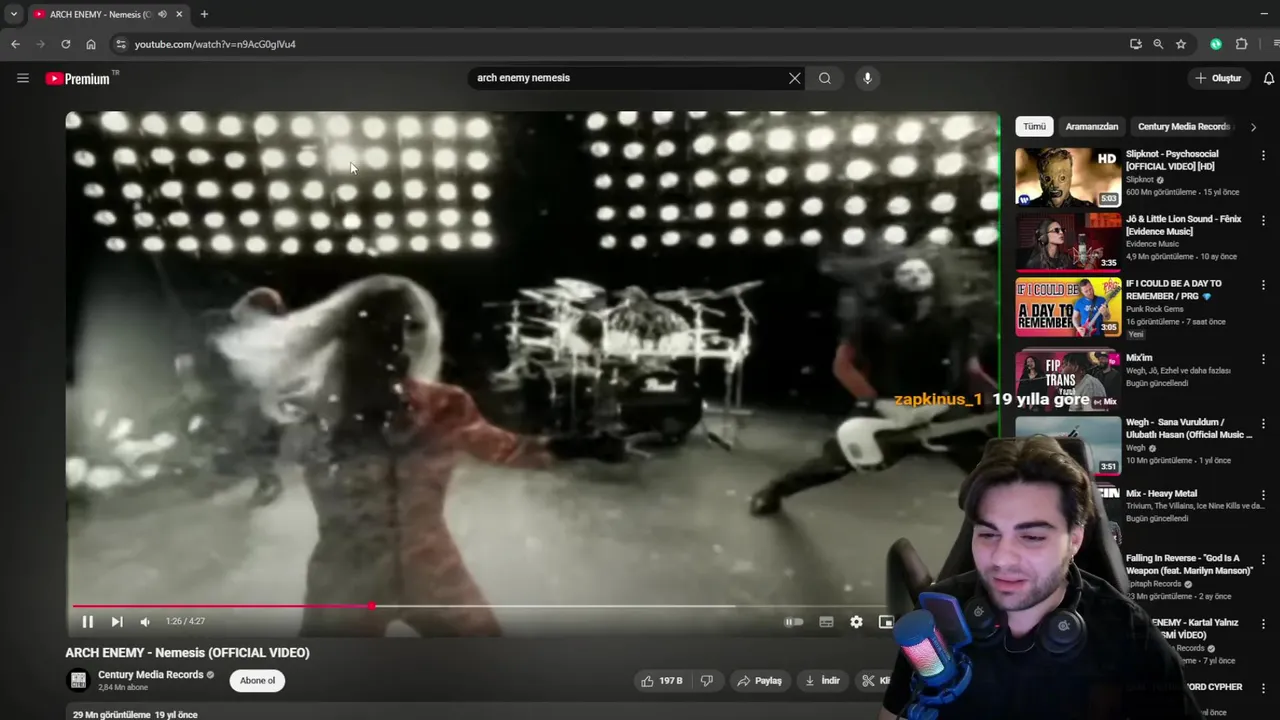1280x720 pixels.
Task: Open more options for Wegh - Sana Vuruldum
Action: click(x=1263, y=424)
